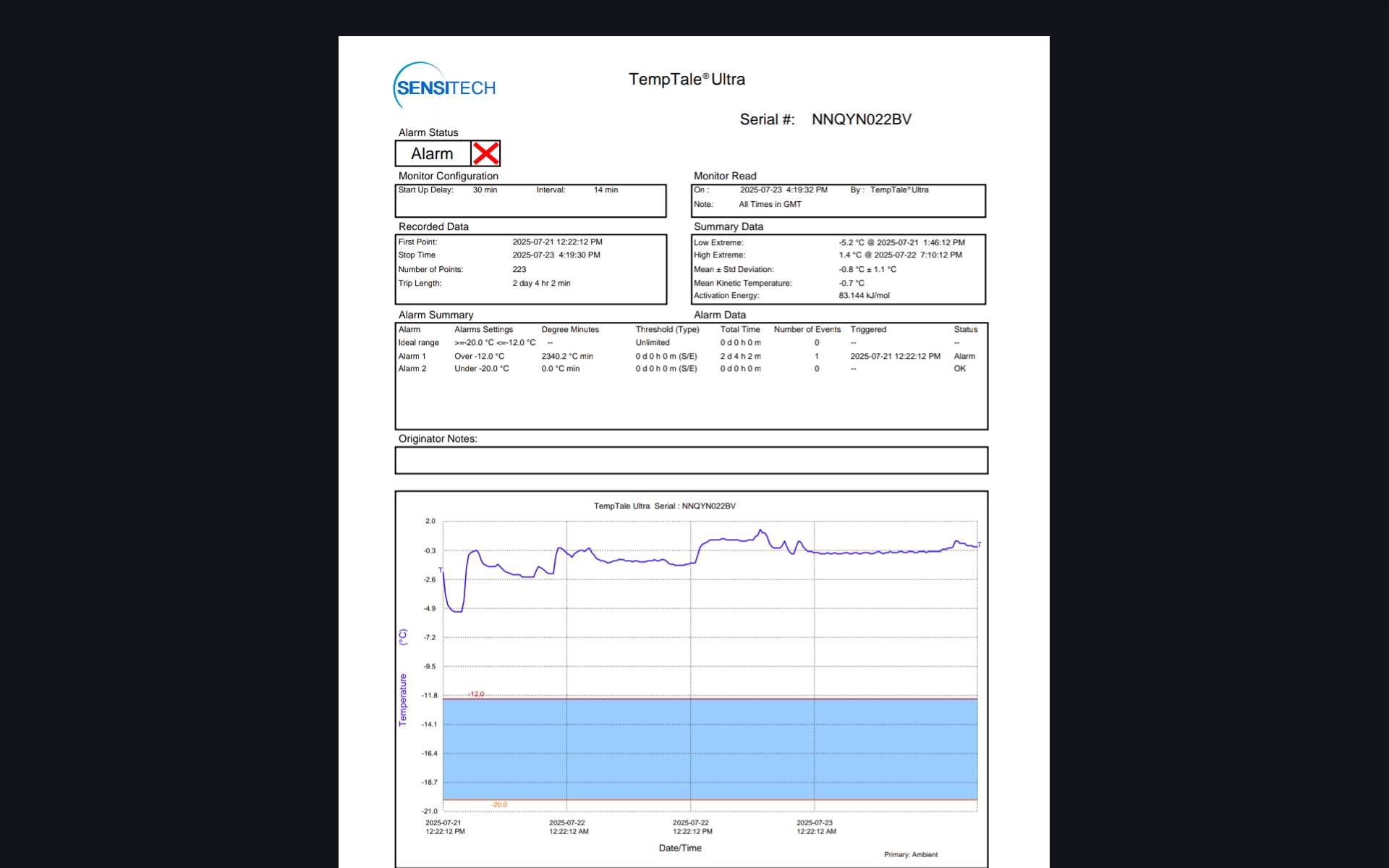Screen dimensions: 1389x868
Task: Click the Temperature axis label
Action: (x=403, y=699)
